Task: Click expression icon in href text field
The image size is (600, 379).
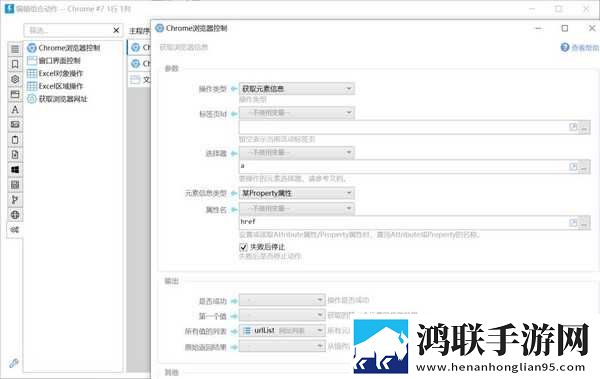Action: (573, 222)
